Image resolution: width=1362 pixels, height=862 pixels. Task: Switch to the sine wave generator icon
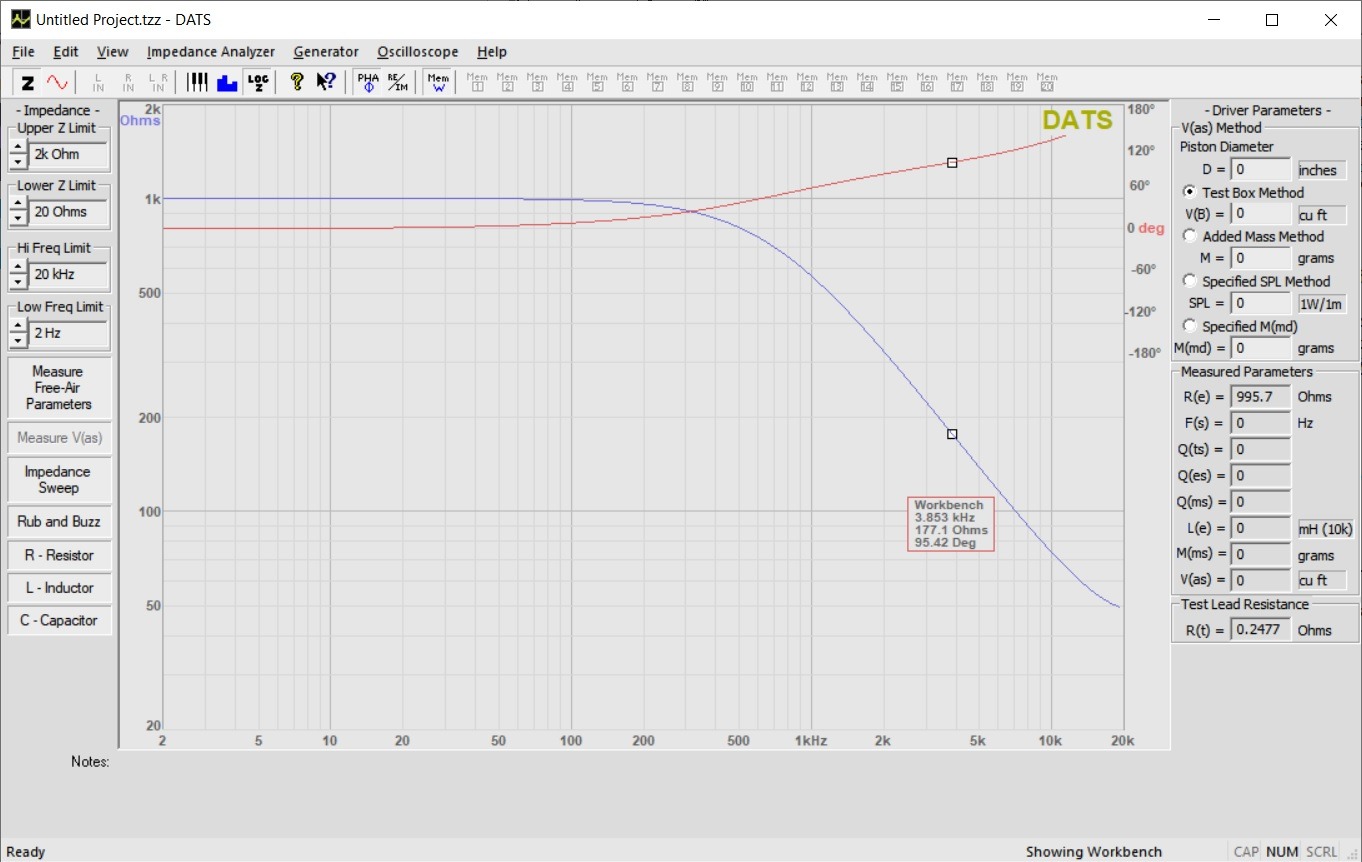pyautogui.click(x=57, y=82)
